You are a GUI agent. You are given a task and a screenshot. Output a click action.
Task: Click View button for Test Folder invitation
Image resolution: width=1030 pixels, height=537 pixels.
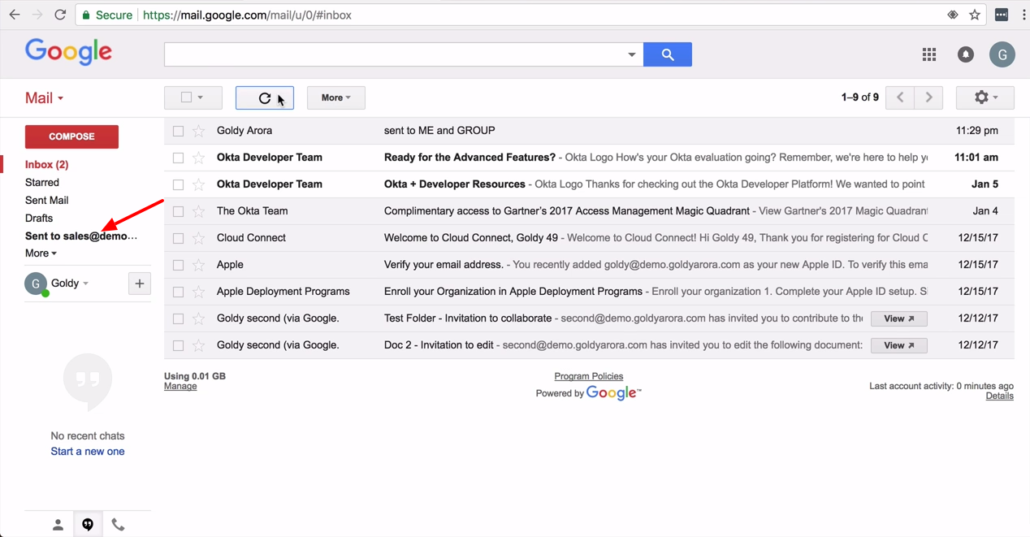[899, 319]
